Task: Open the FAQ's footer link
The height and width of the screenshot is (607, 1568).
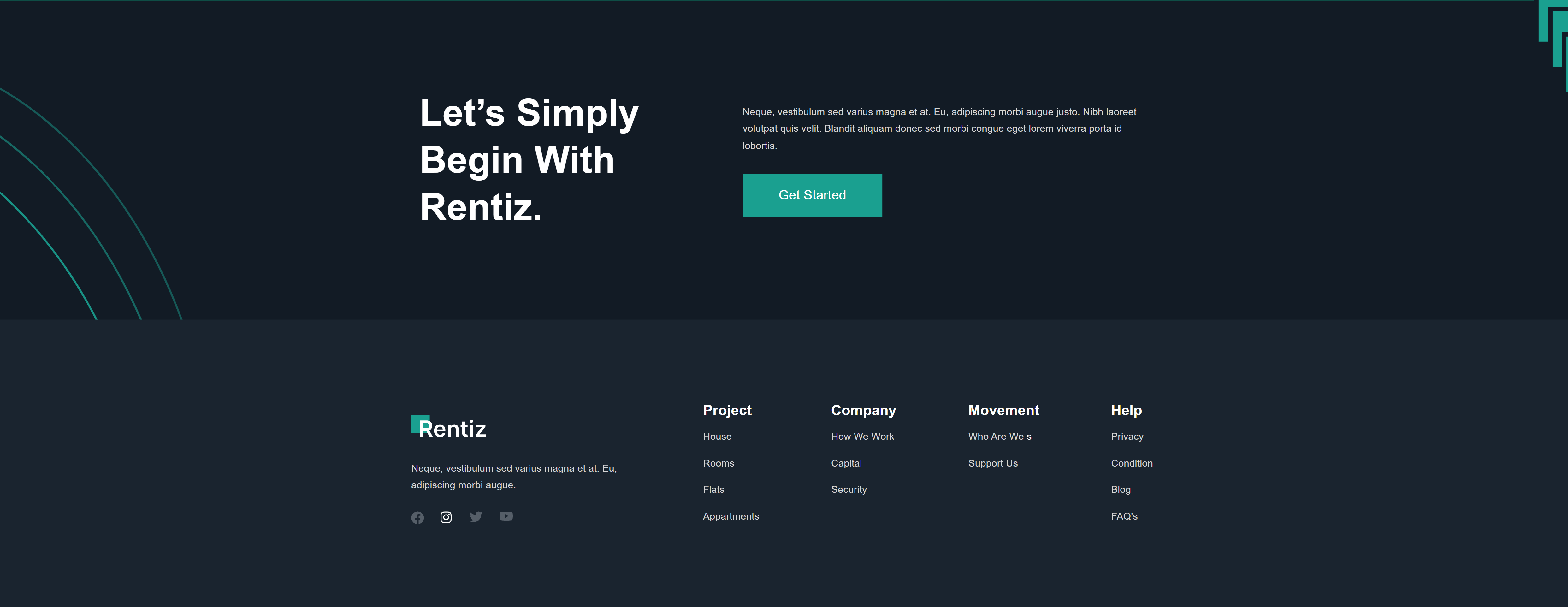Action: pyautogui.click(x=1124, y=516)
